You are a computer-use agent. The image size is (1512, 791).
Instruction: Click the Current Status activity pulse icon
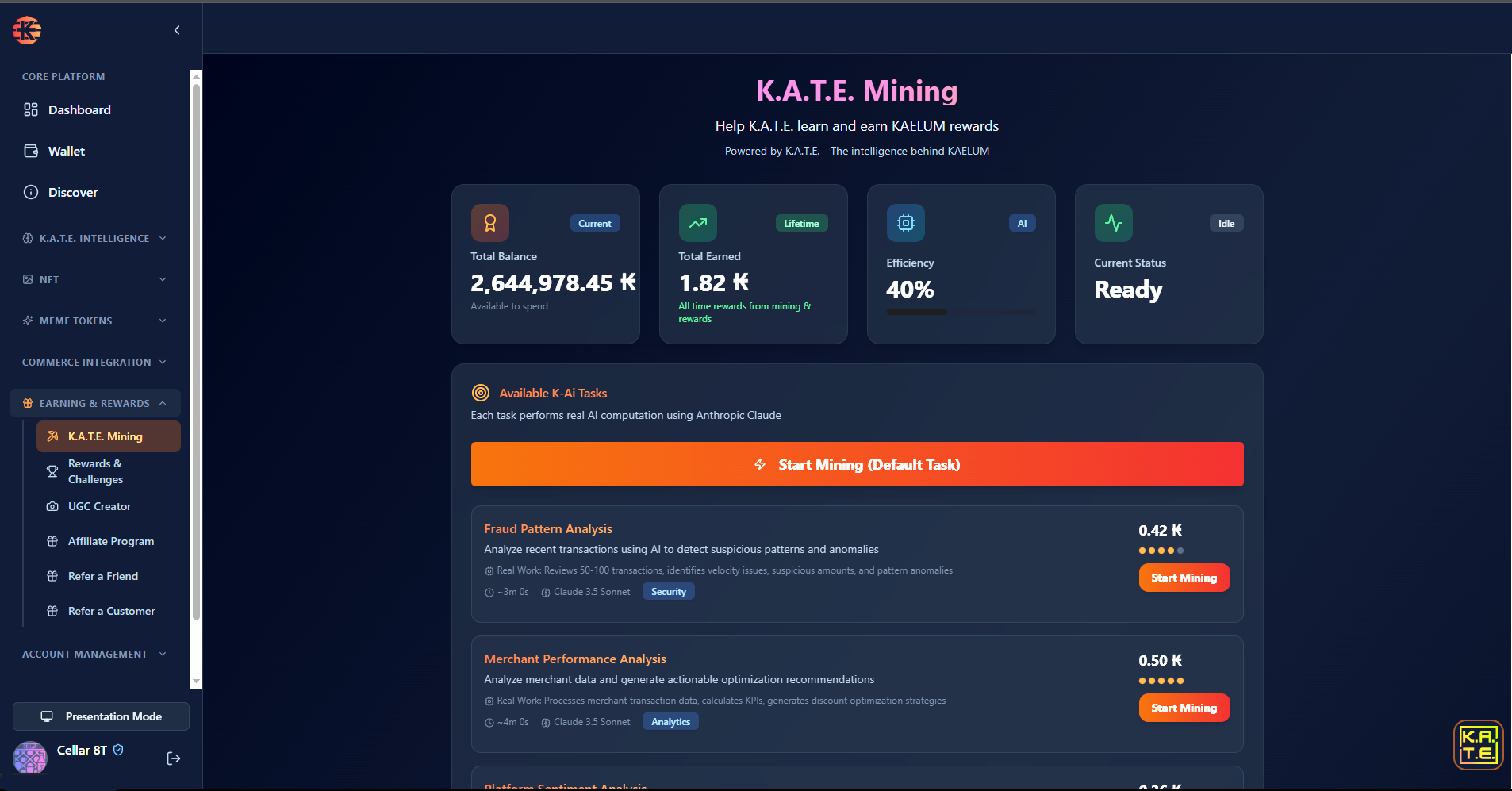(x=1114, y=223)
